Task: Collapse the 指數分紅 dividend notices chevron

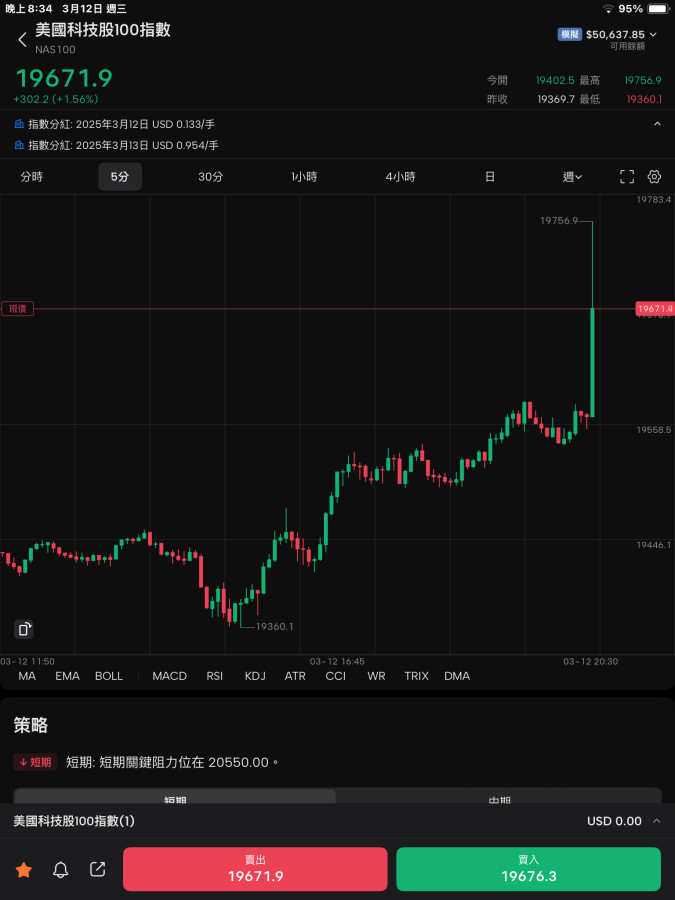Action: 657,124
